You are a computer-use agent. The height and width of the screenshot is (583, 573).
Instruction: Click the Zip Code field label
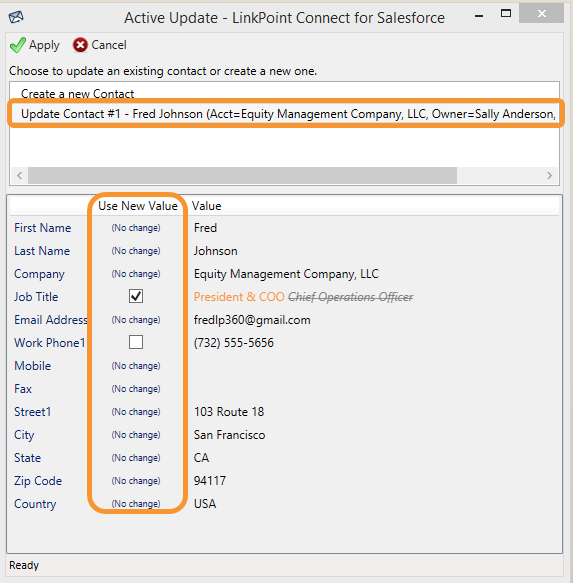pyautogui.click(x=38, y=481)
